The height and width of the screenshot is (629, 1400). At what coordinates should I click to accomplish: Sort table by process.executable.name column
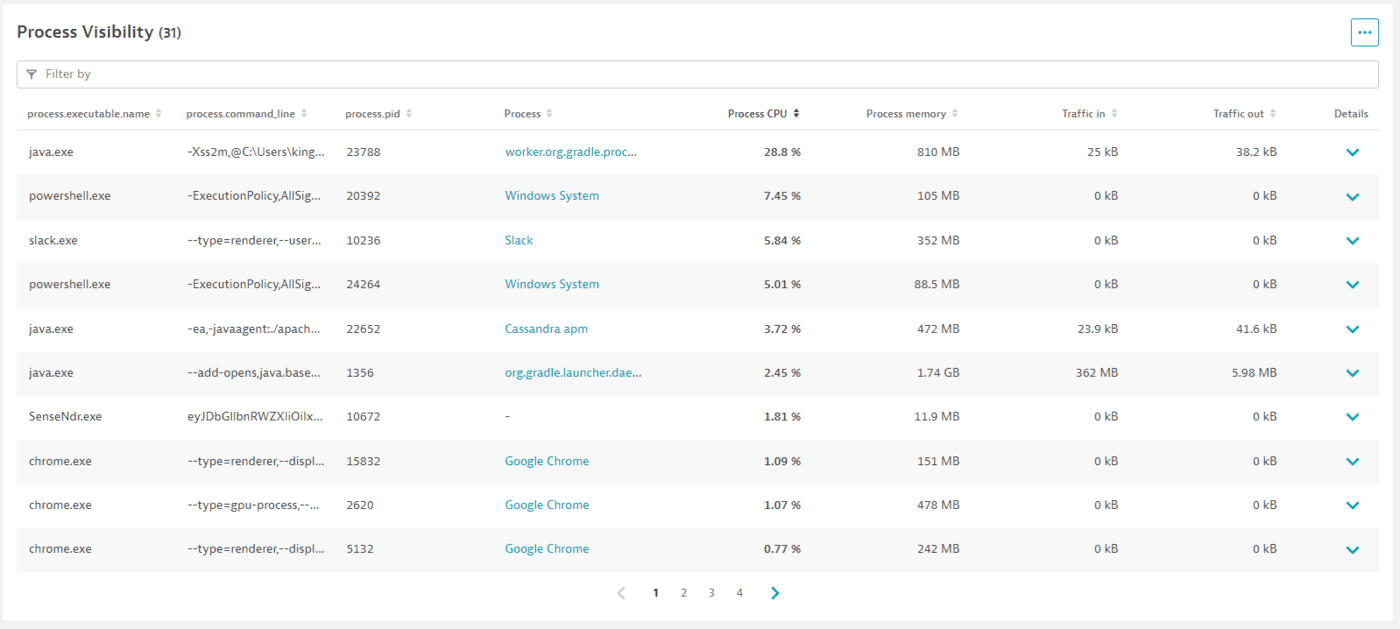point(159,113)
